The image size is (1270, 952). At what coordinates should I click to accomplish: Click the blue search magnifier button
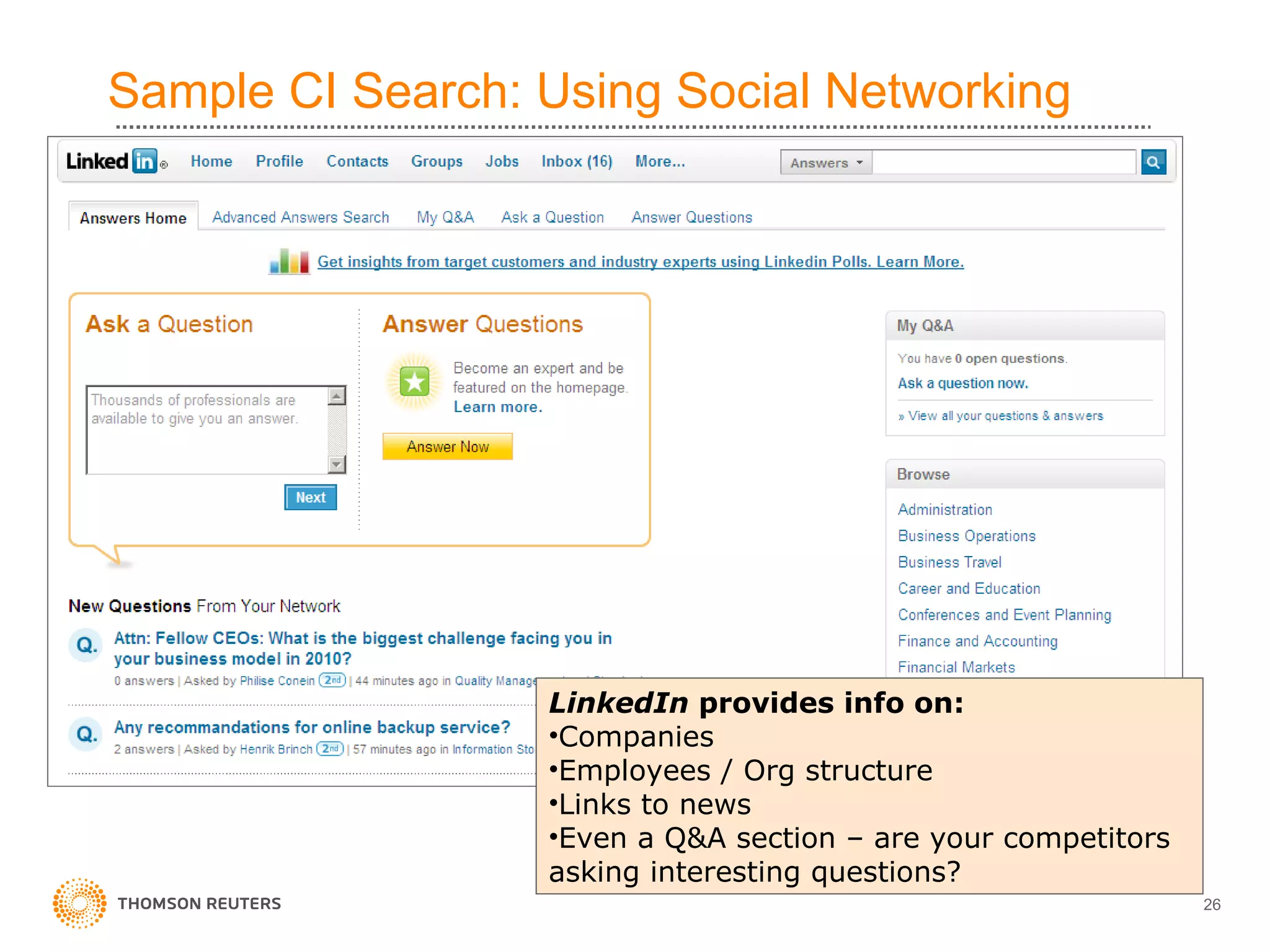1153,162
